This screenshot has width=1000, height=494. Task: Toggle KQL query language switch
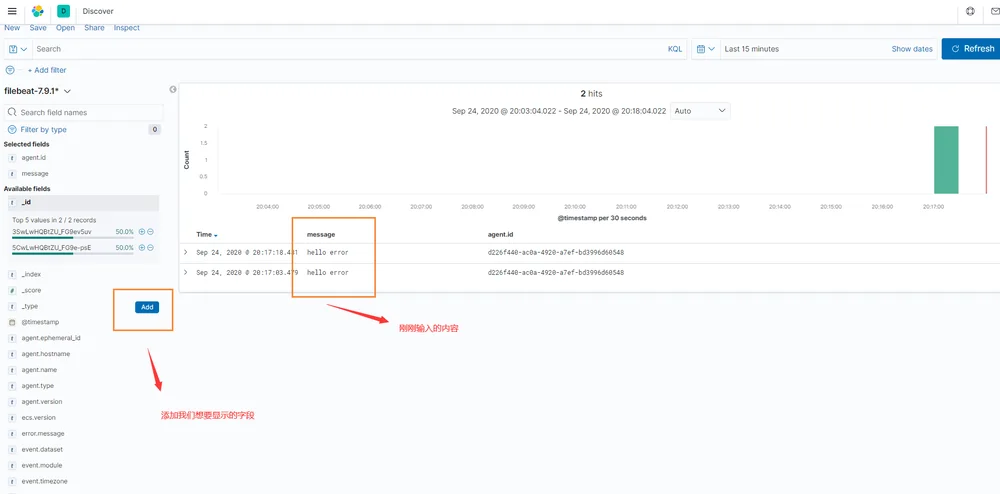[675, 49]
